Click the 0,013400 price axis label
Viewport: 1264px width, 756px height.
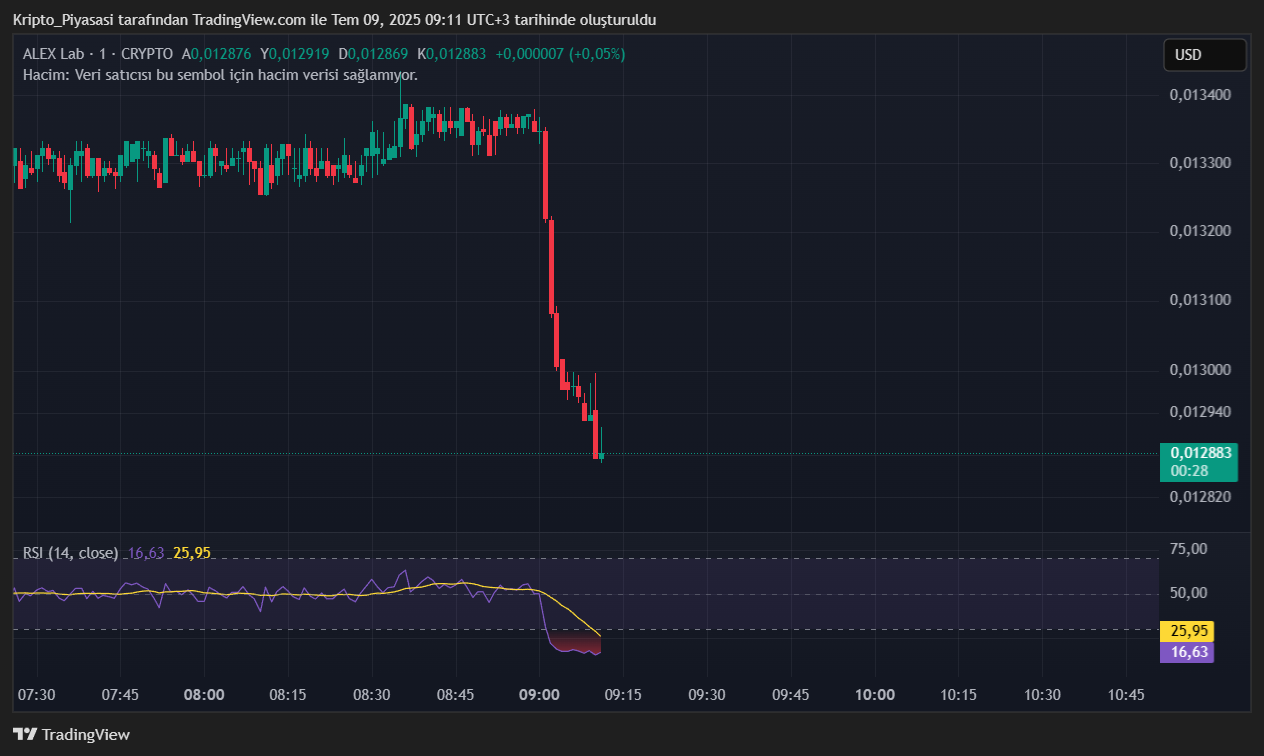click(x=1199, y=95)
